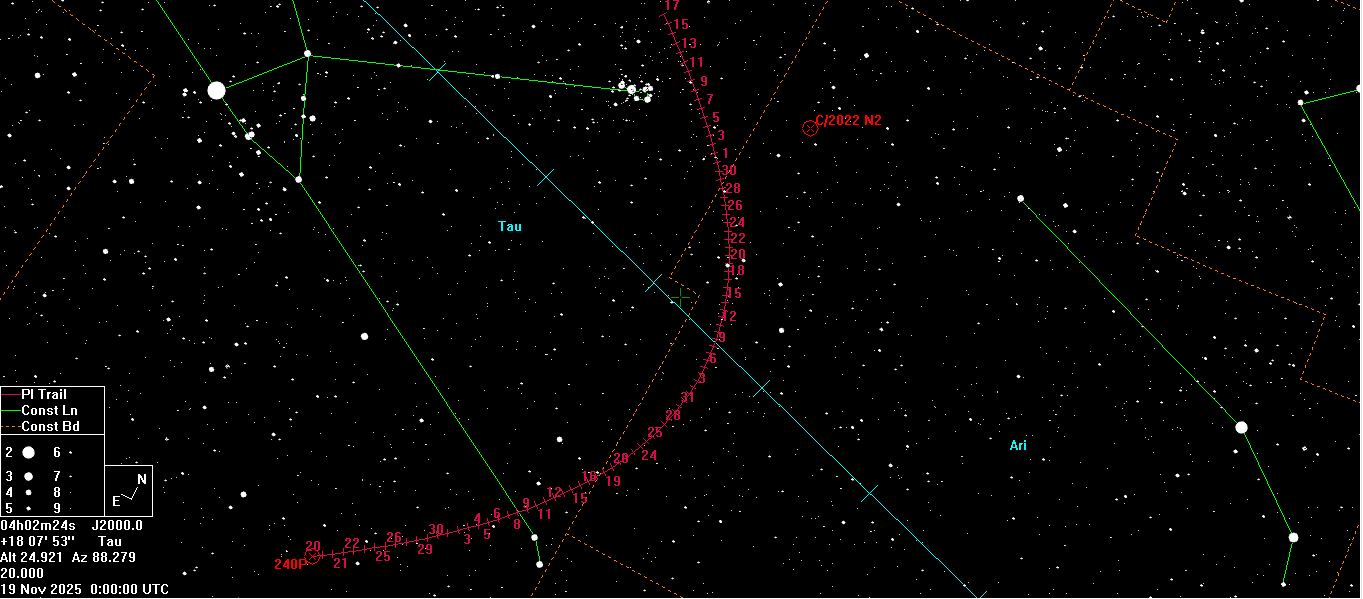The image size is (1363, 599).
Task: Click the Const Ln legend entry
Action: (49, 411)
